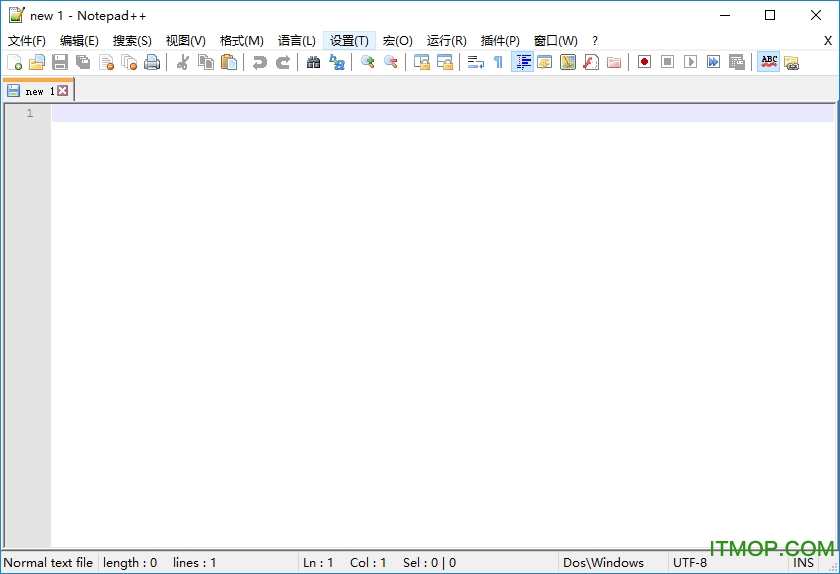
Task: Click the Replace toolbar icon
Action: coord(336,62)
